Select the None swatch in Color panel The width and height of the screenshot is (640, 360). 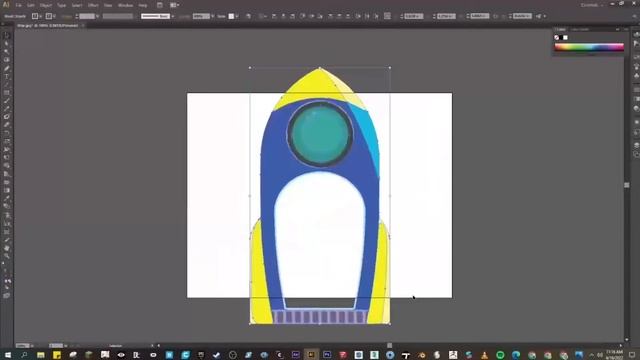coord(557,38)
